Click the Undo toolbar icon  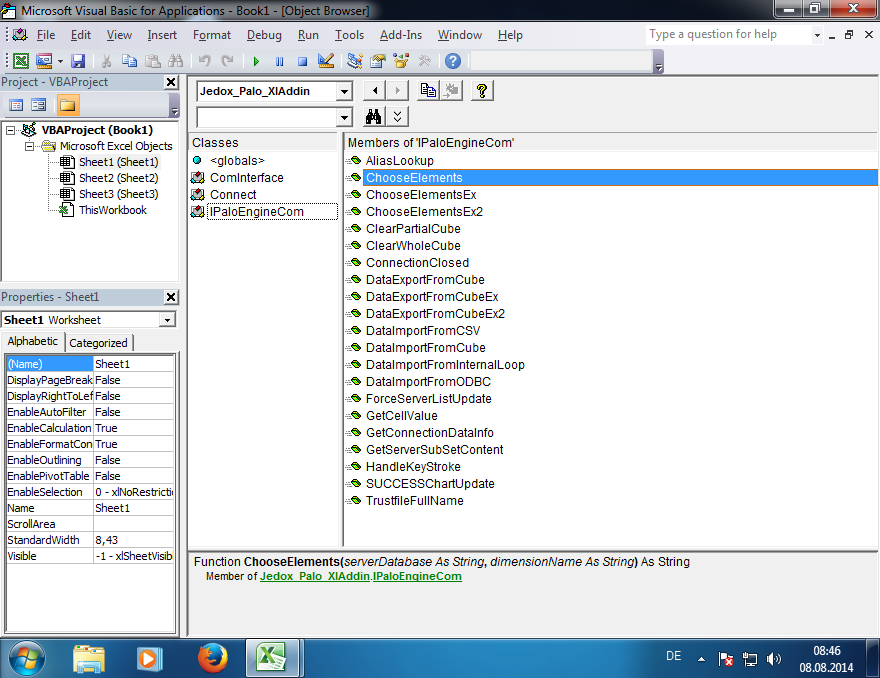[205, 61]
